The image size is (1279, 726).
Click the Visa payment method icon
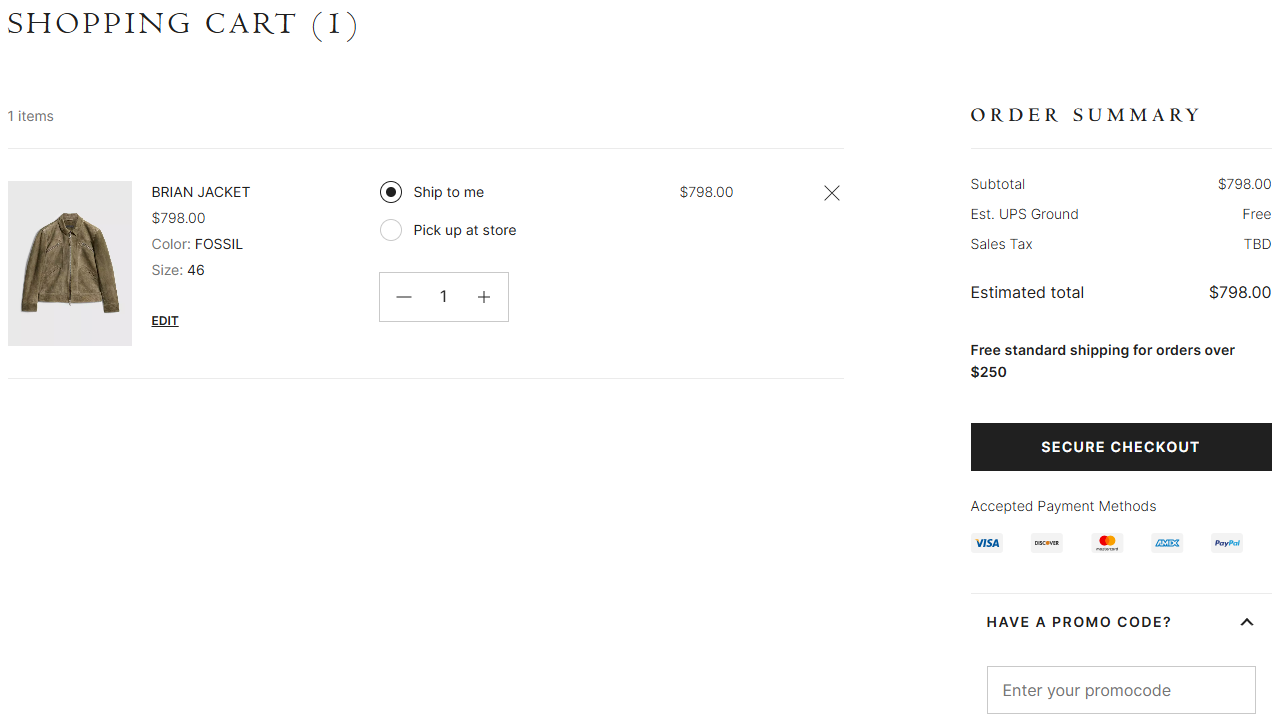[x=987, y=542]
